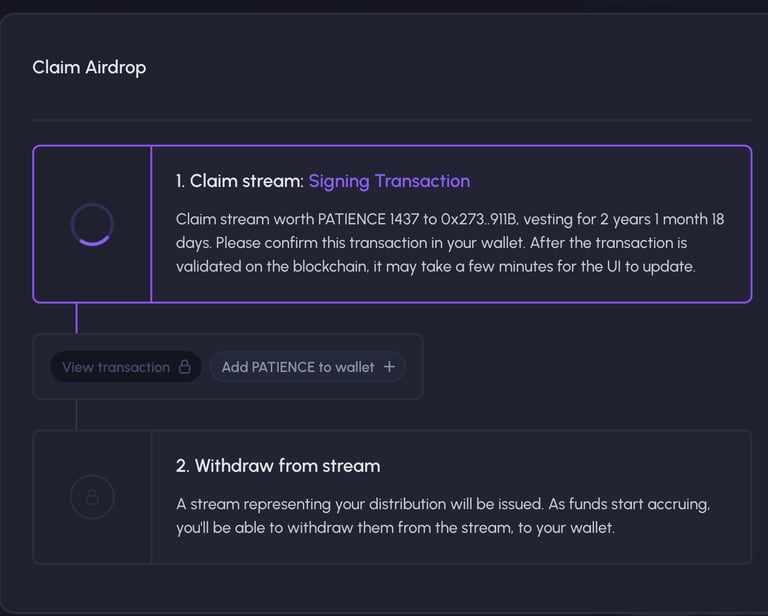Click the grey connector line above step two
The image size is (768, 616).
click(x=76, y=415)
